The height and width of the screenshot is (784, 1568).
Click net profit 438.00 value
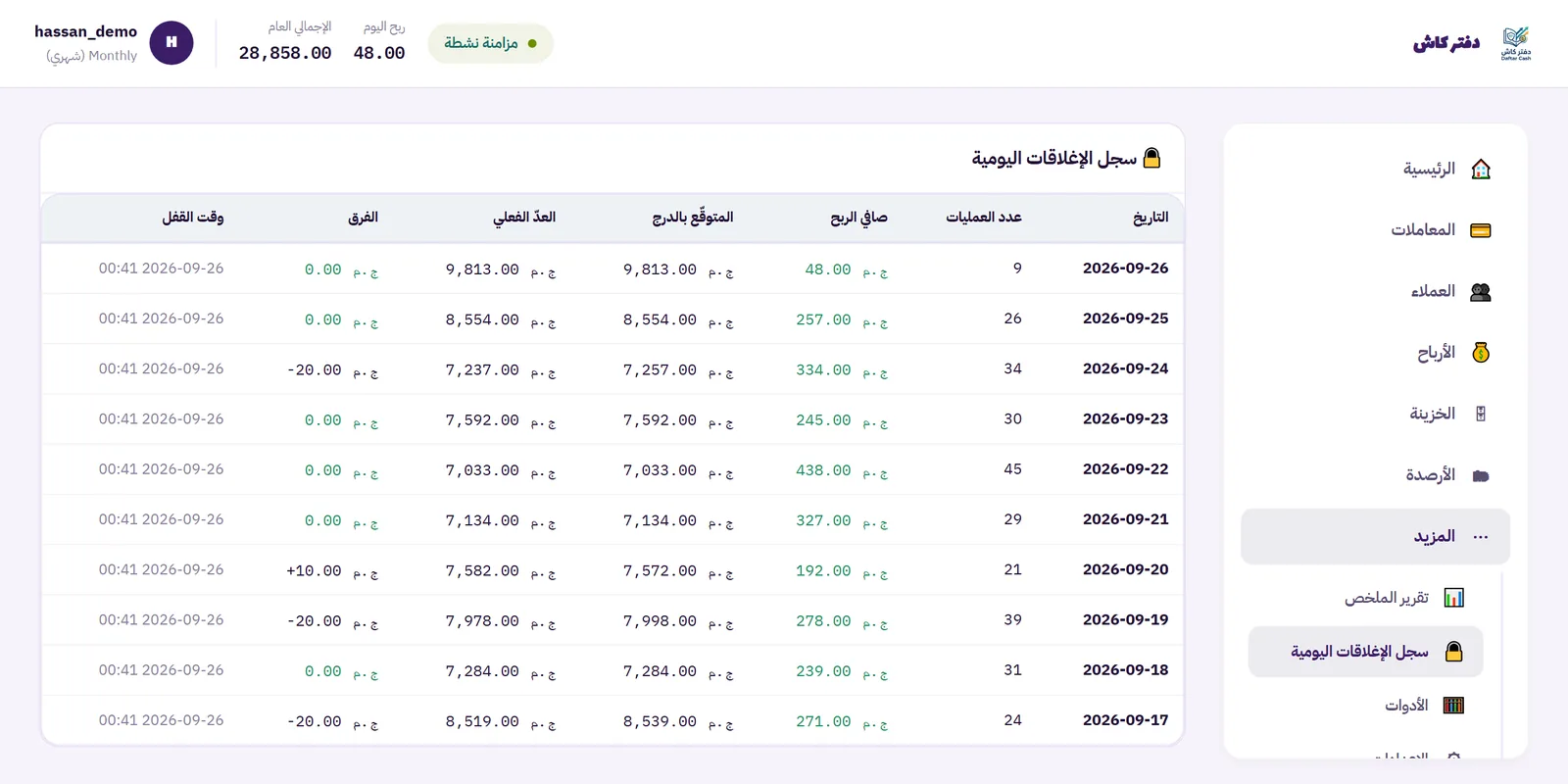click(842, 470)
